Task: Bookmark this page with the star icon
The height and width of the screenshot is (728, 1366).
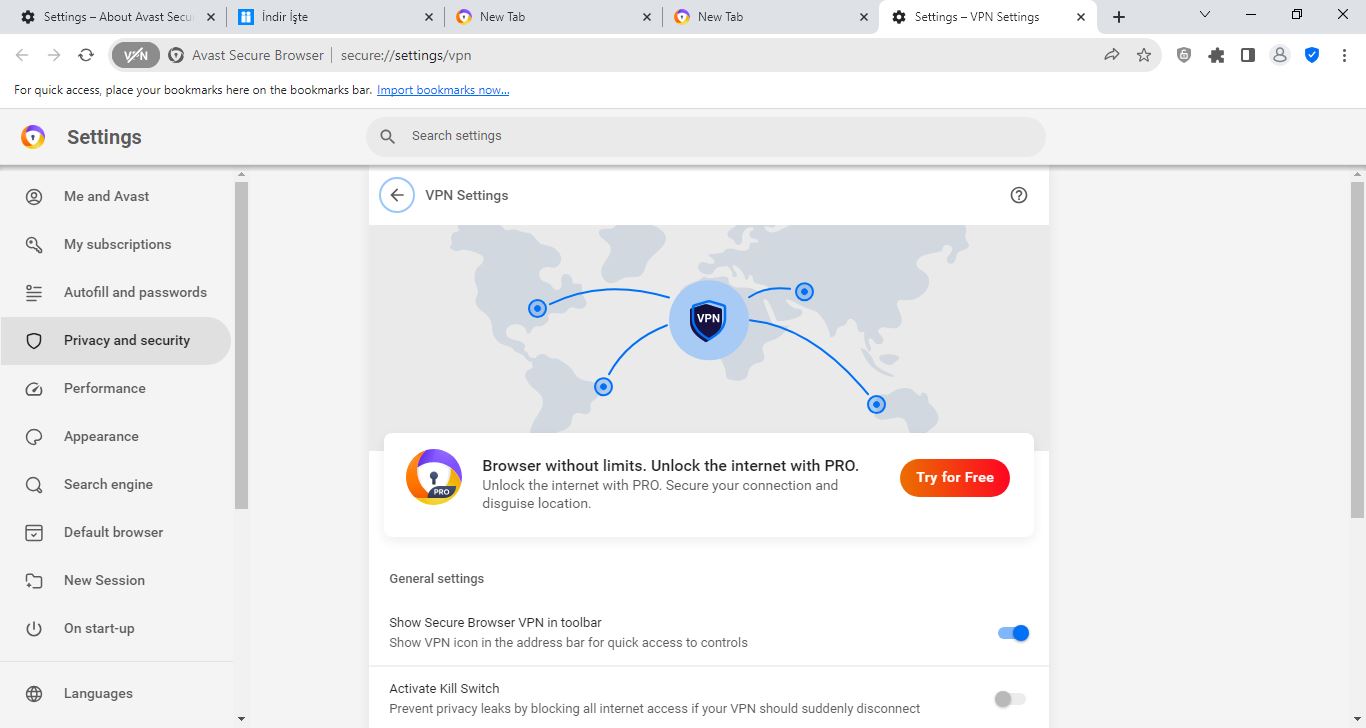Action: 1144,55
